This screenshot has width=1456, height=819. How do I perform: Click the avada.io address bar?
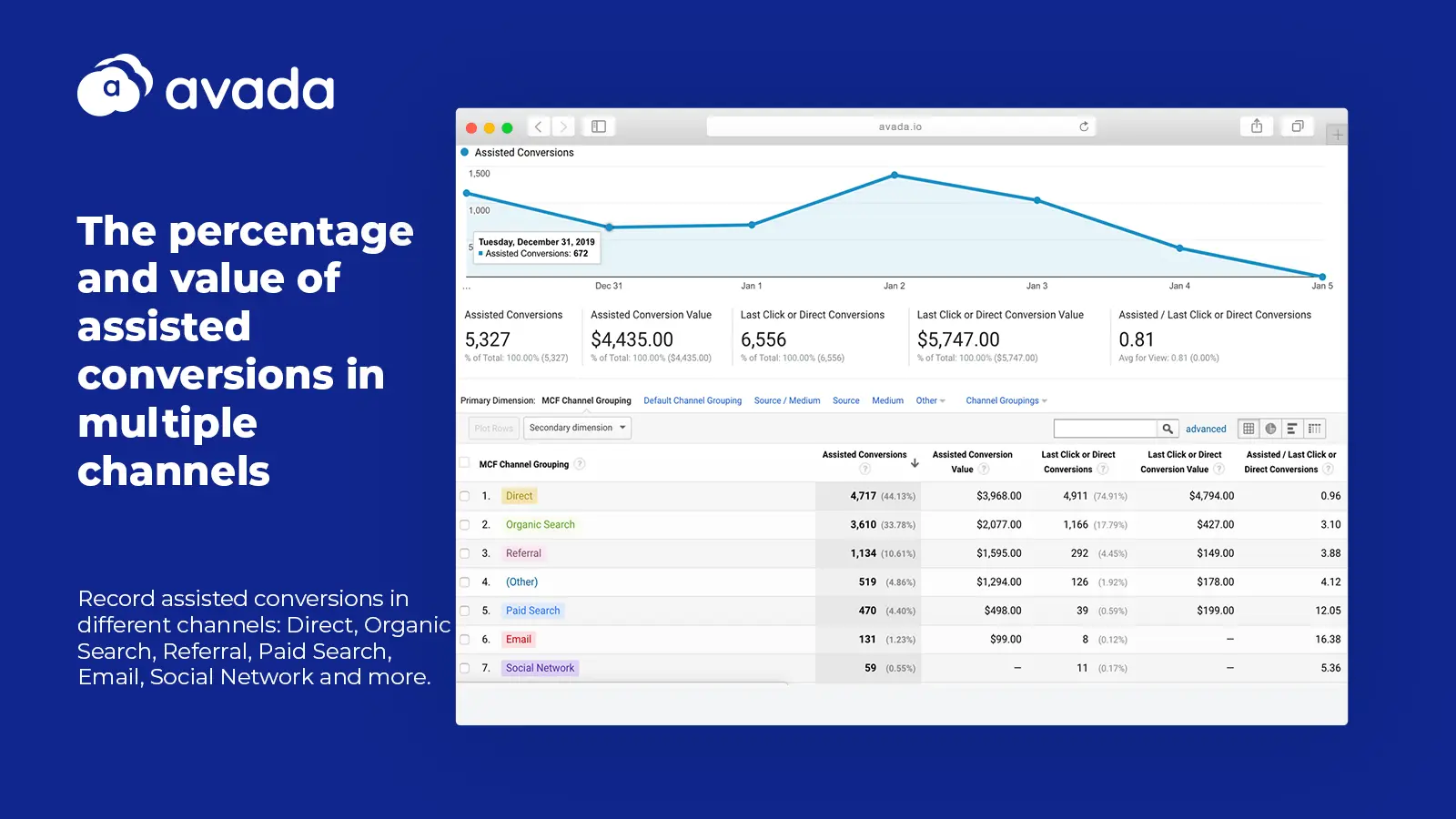coord(901,126)
